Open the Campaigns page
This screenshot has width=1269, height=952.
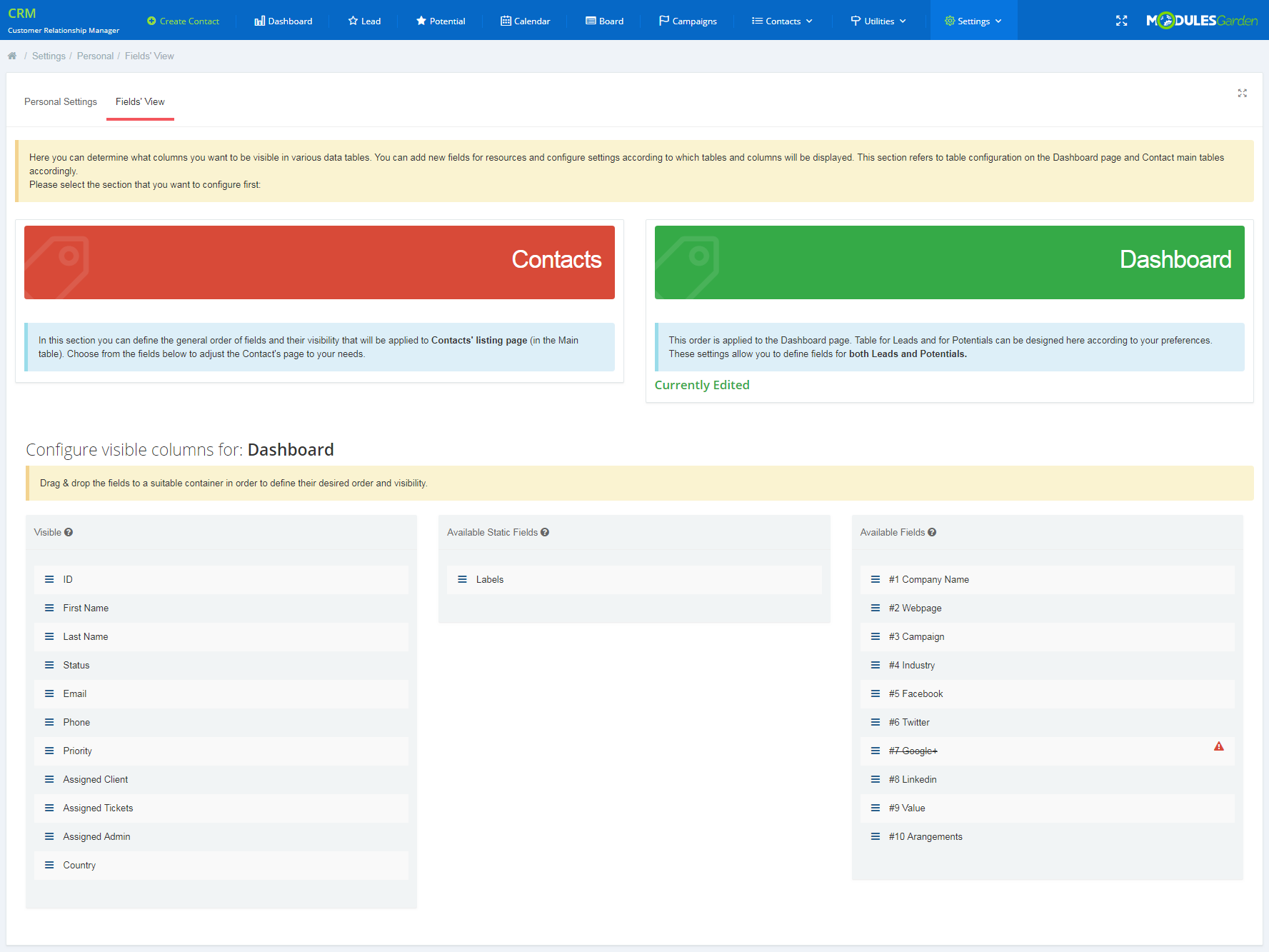[x=688, y=21]
